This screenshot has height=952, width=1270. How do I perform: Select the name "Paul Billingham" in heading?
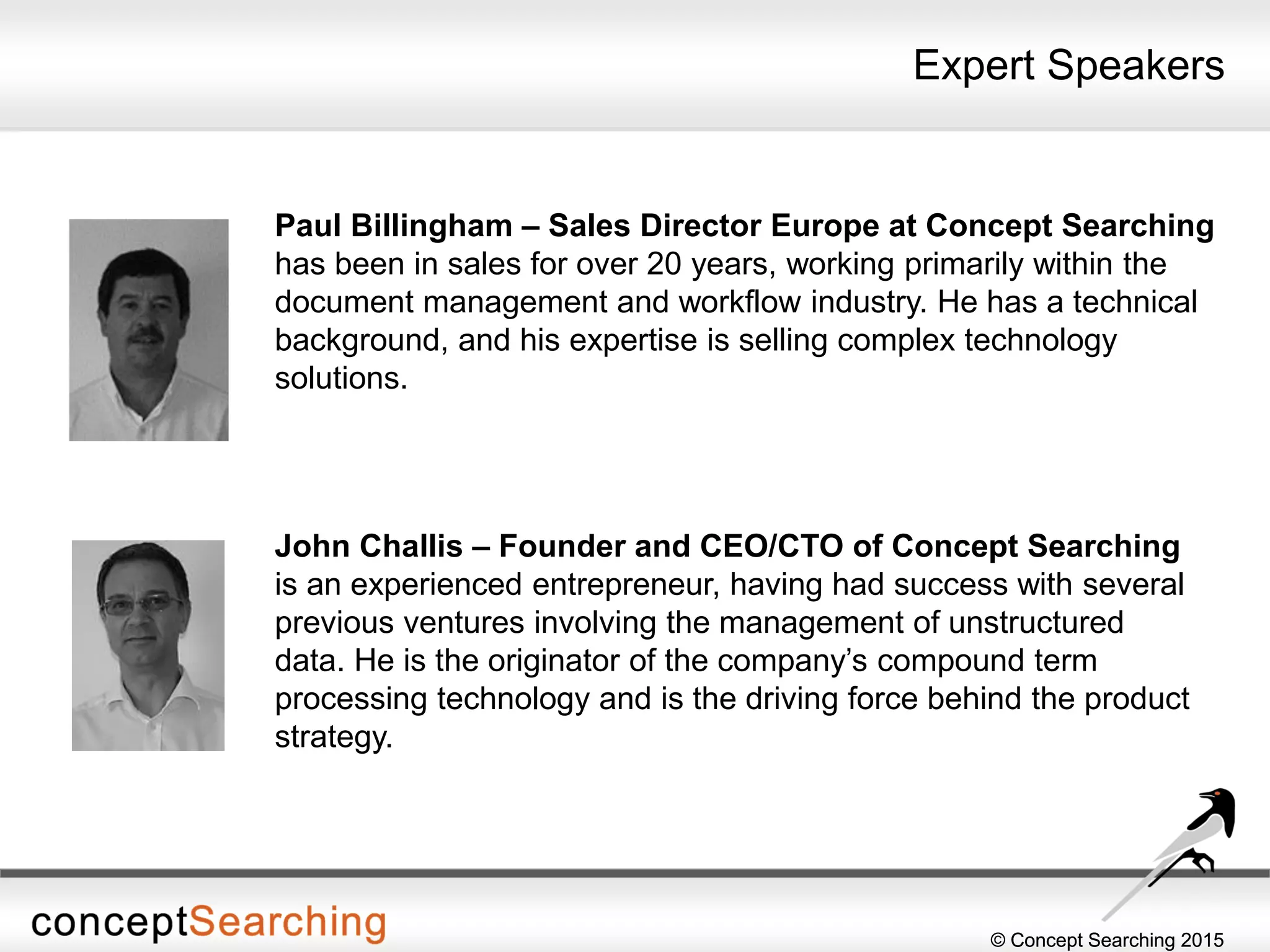[x=394, y=226]
